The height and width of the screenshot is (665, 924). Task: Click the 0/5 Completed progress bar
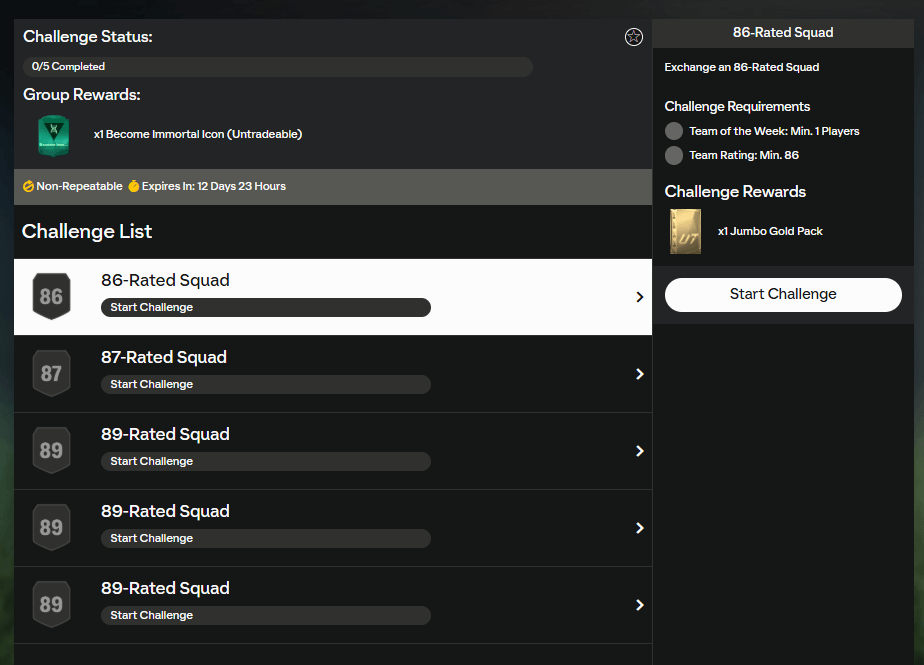(x=277, y=67)
